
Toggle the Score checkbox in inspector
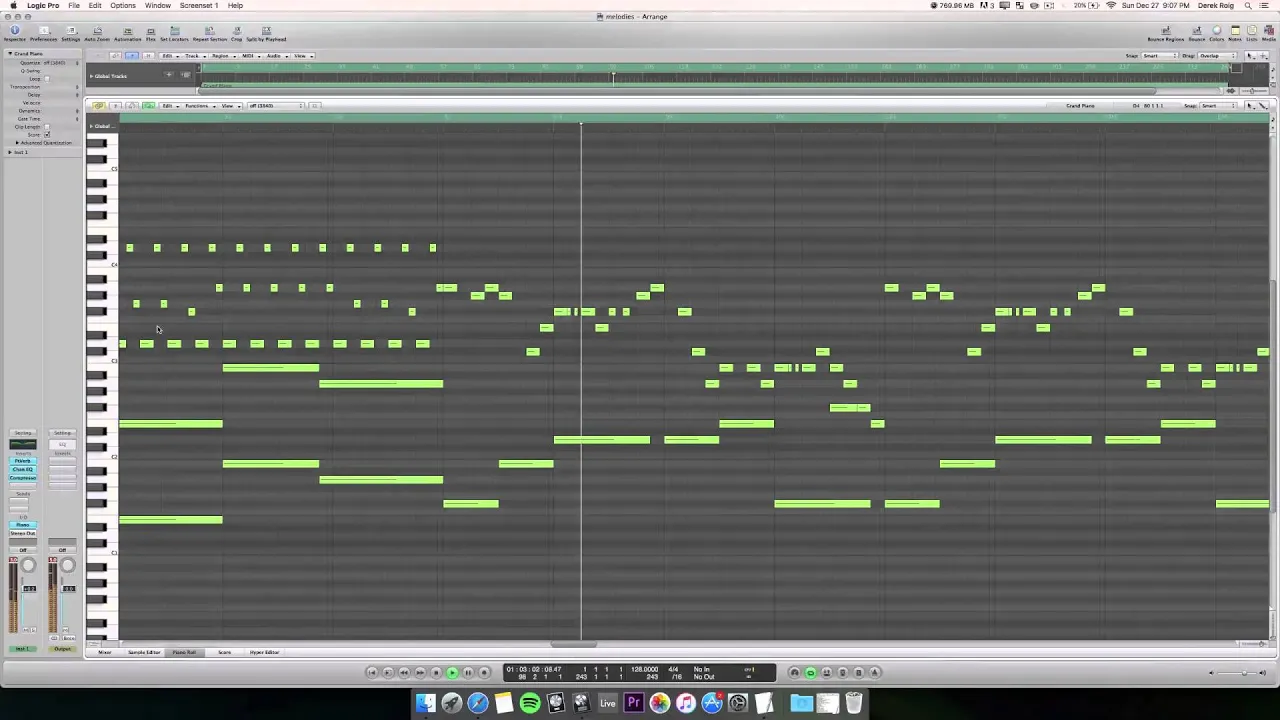click(x=47, y=135)
